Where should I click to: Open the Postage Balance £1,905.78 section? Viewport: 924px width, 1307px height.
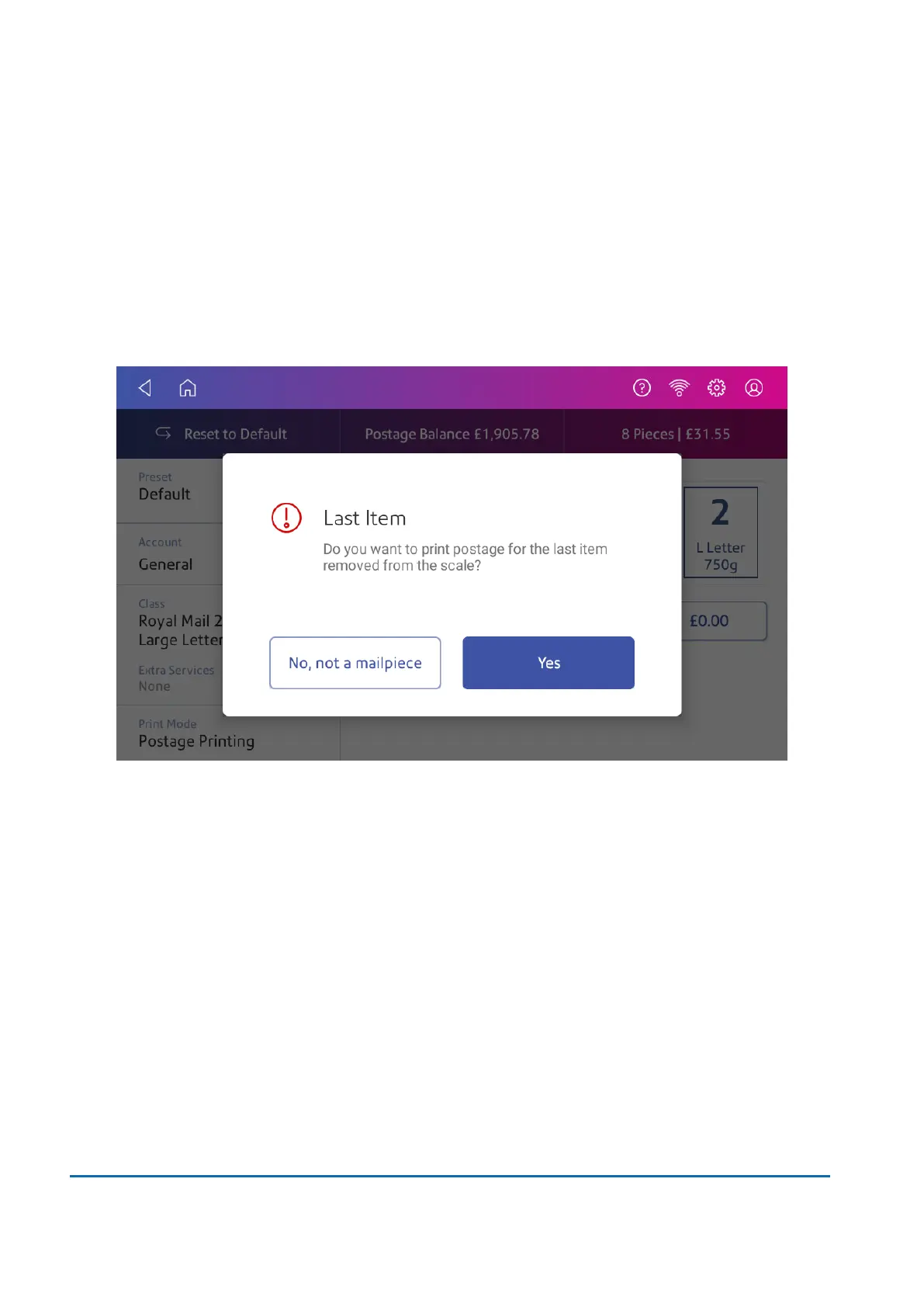(x=452, y=434)
